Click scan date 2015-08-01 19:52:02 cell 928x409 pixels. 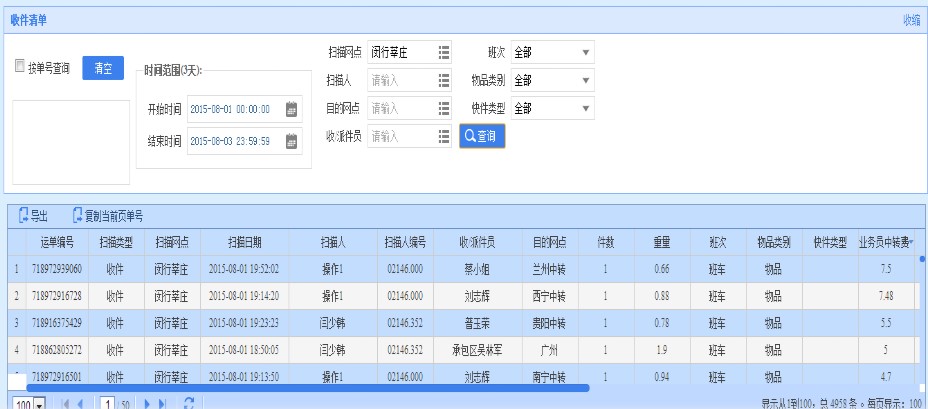244,269
